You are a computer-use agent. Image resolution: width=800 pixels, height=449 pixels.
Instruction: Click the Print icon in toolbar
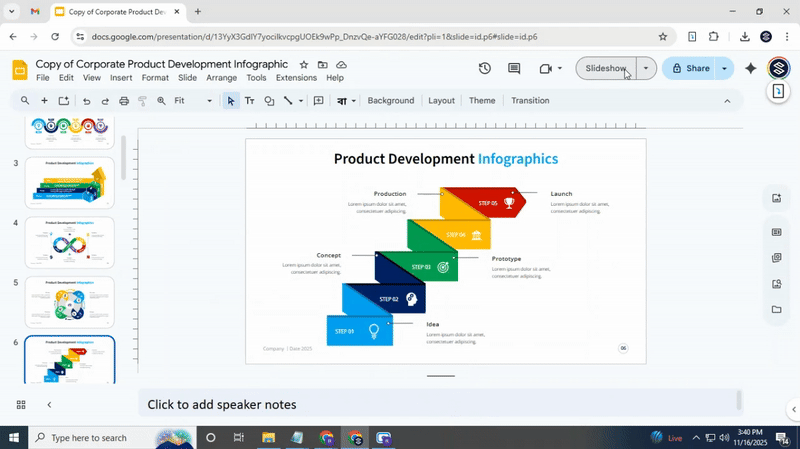click(124, 101)
